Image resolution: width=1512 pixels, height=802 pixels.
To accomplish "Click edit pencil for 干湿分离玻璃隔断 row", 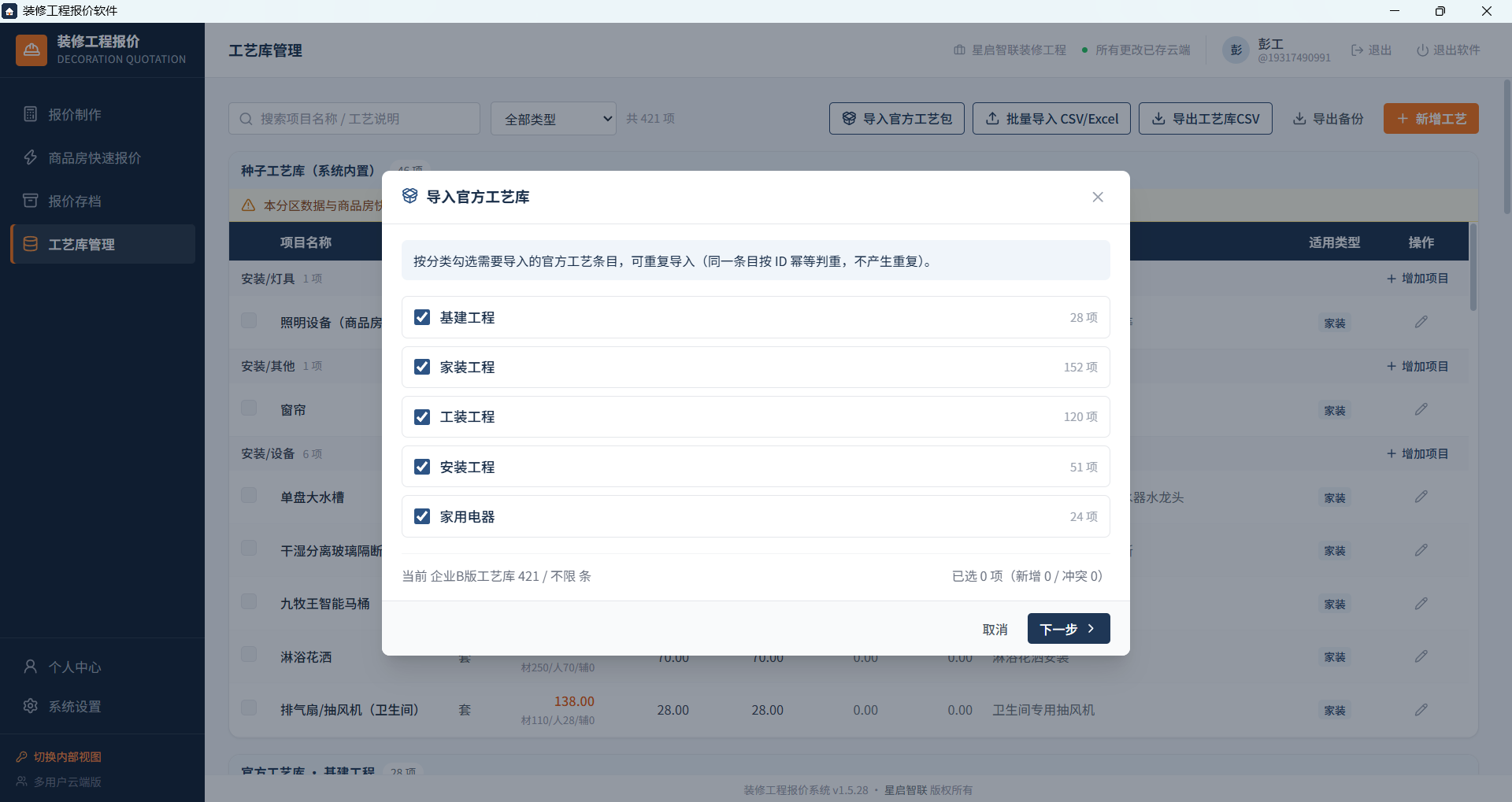I will [1421, 550].
